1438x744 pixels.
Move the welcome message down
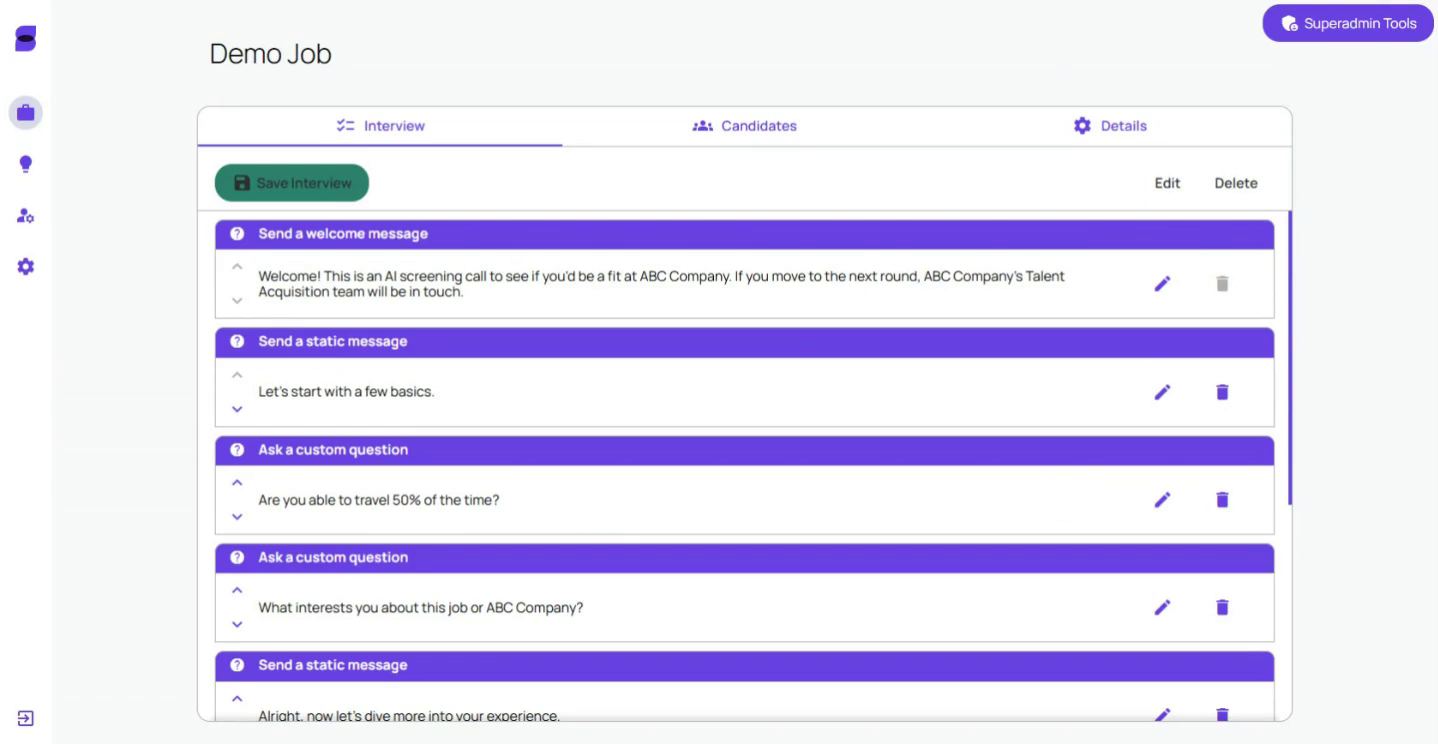[237, 300]
